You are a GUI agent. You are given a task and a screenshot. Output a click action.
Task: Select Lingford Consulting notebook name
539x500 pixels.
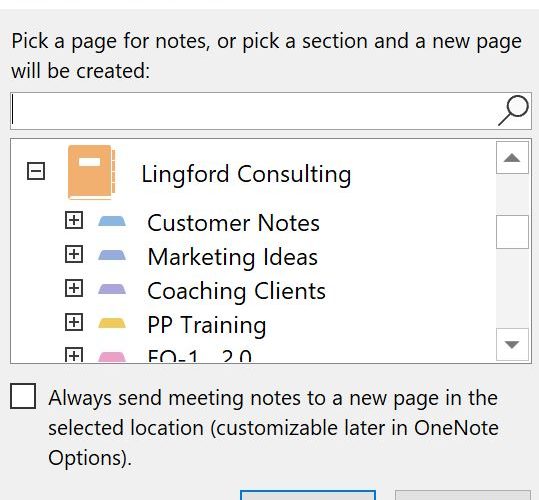(246, 174)
